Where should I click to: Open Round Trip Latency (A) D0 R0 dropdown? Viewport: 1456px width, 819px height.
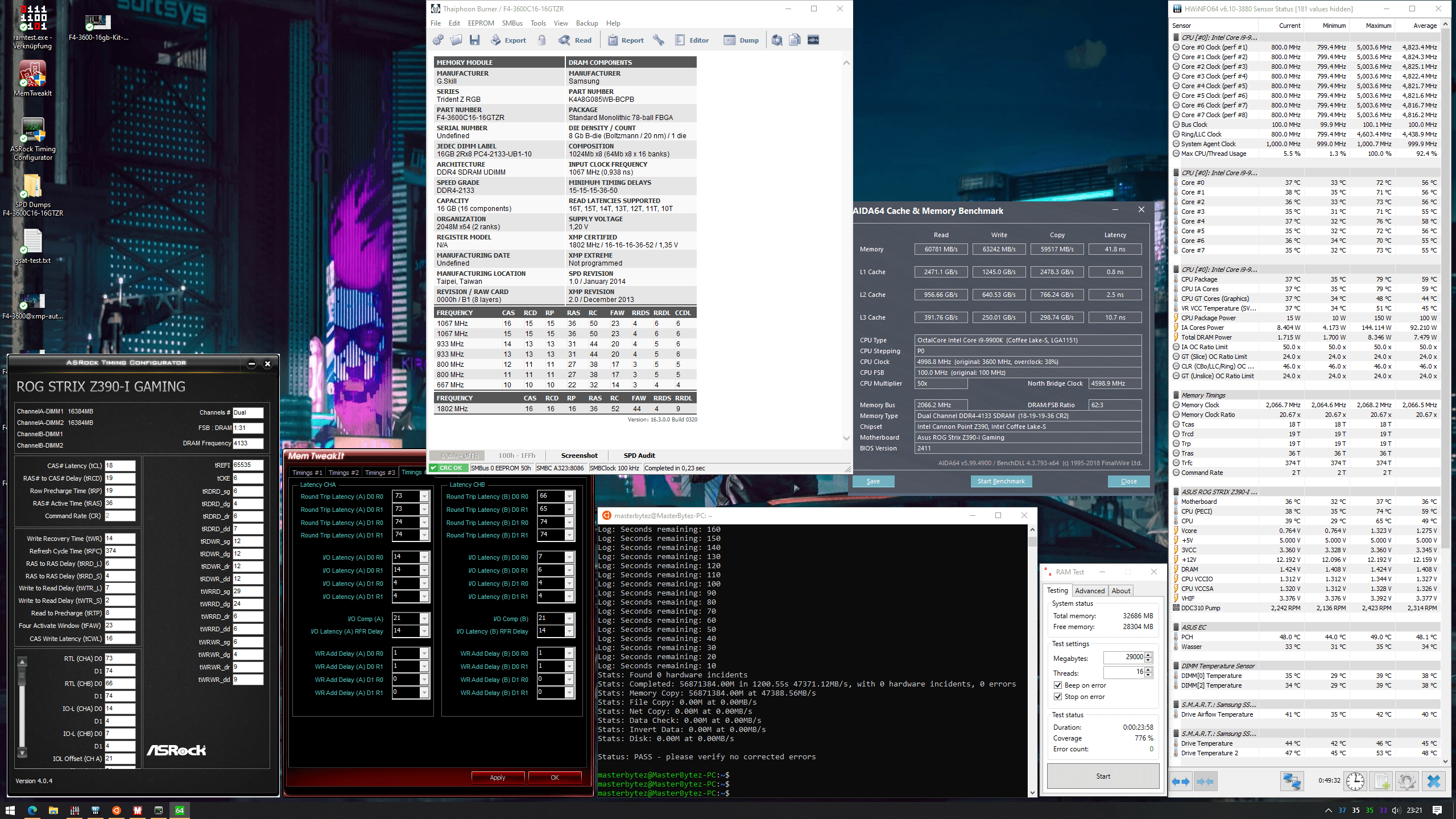click(x=424, y=497)
